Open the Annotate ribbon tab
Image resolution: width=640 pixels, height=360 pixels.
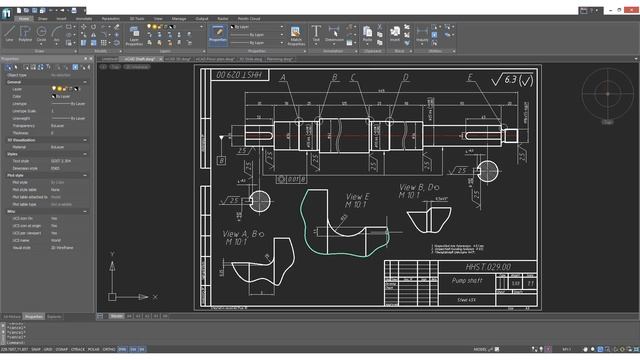[84, 19]
